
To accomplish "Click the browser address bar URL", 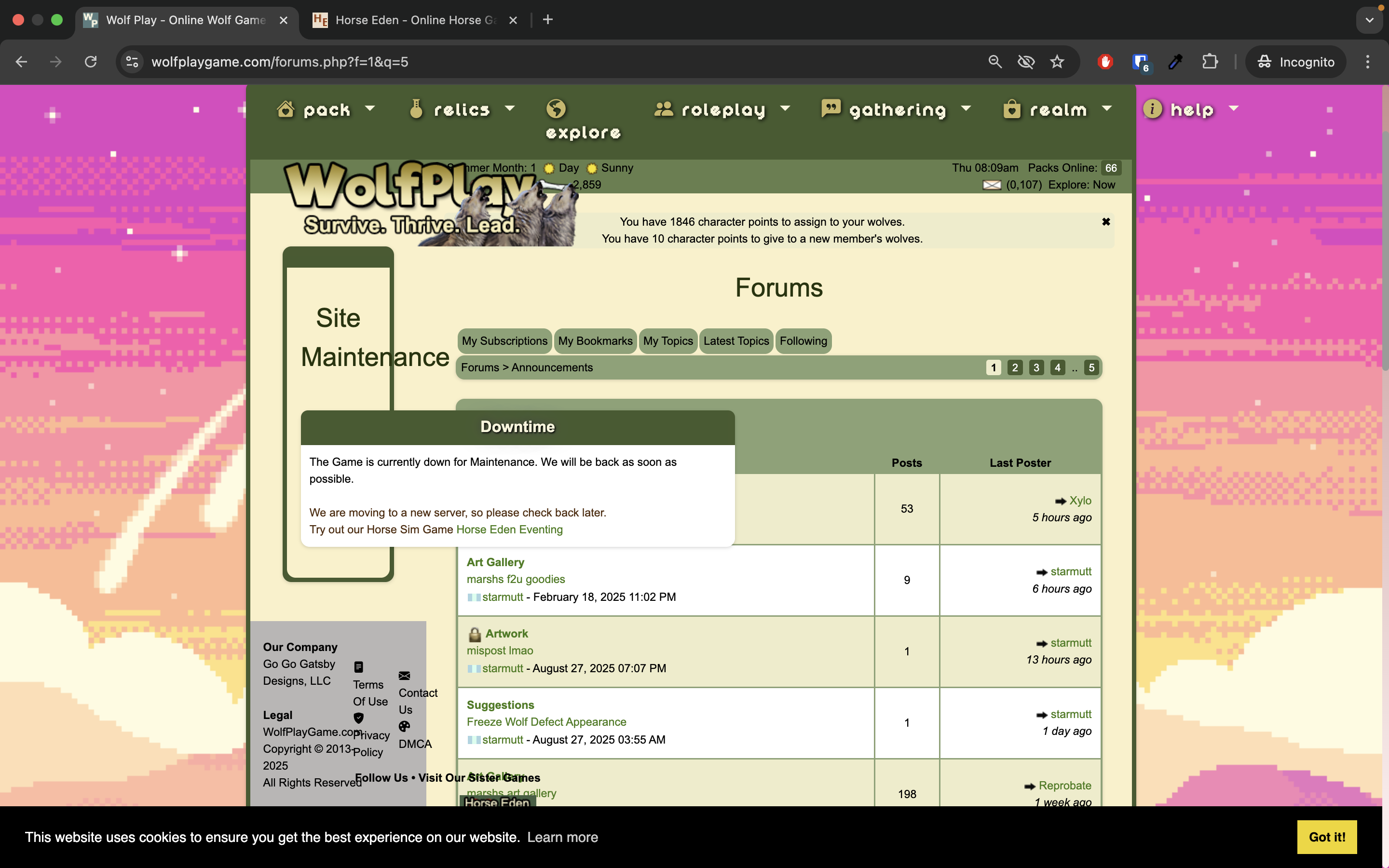I will (280, 61).
